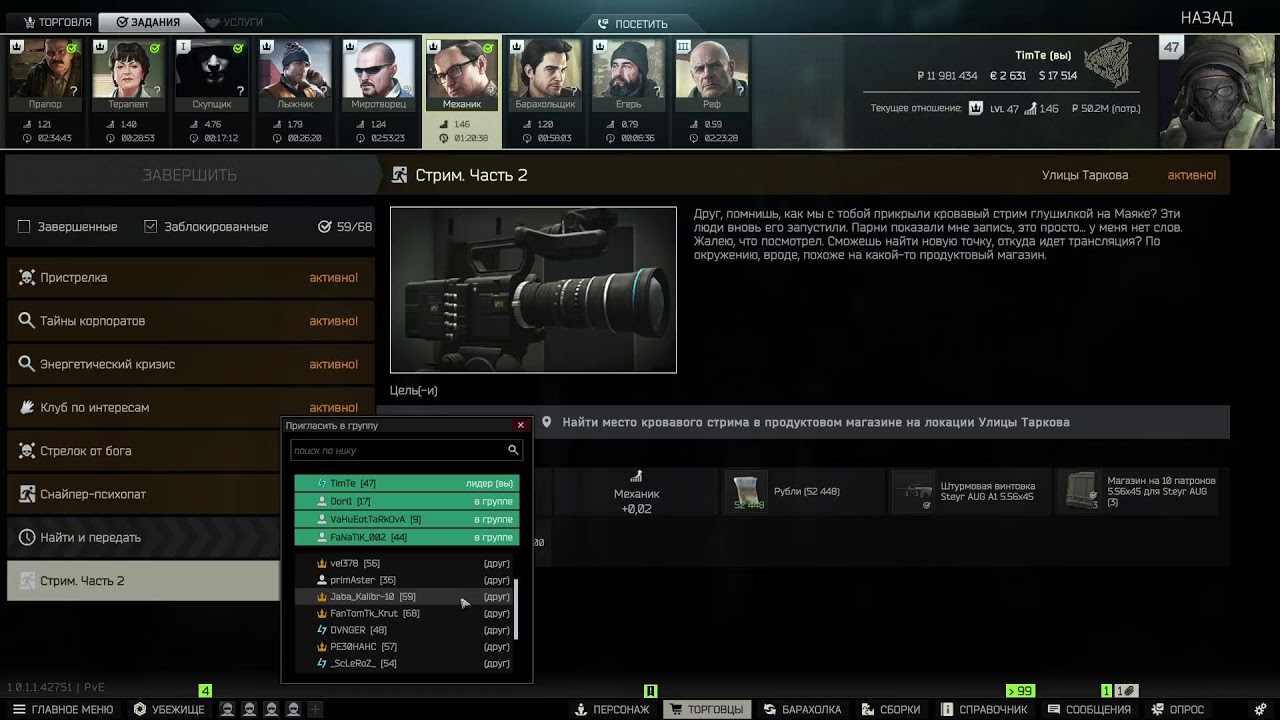Open Главное меню

pos(63,709)
